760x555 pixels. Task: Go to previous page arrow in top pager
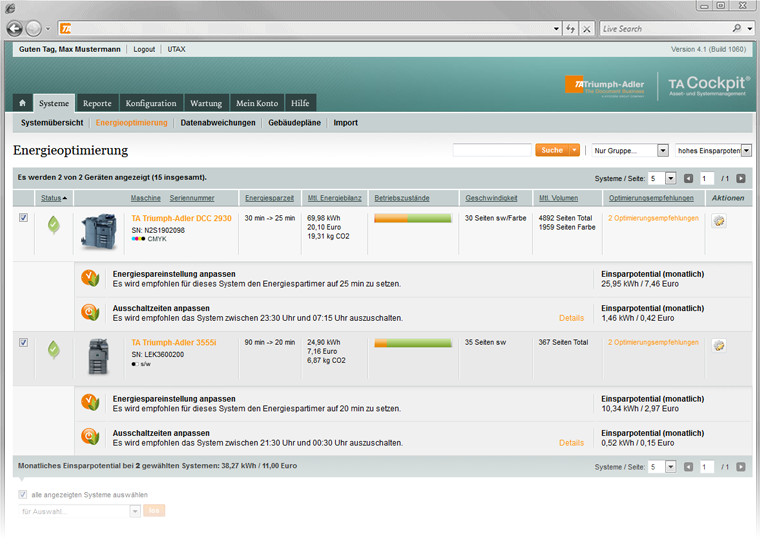click(x=688, y=178)
